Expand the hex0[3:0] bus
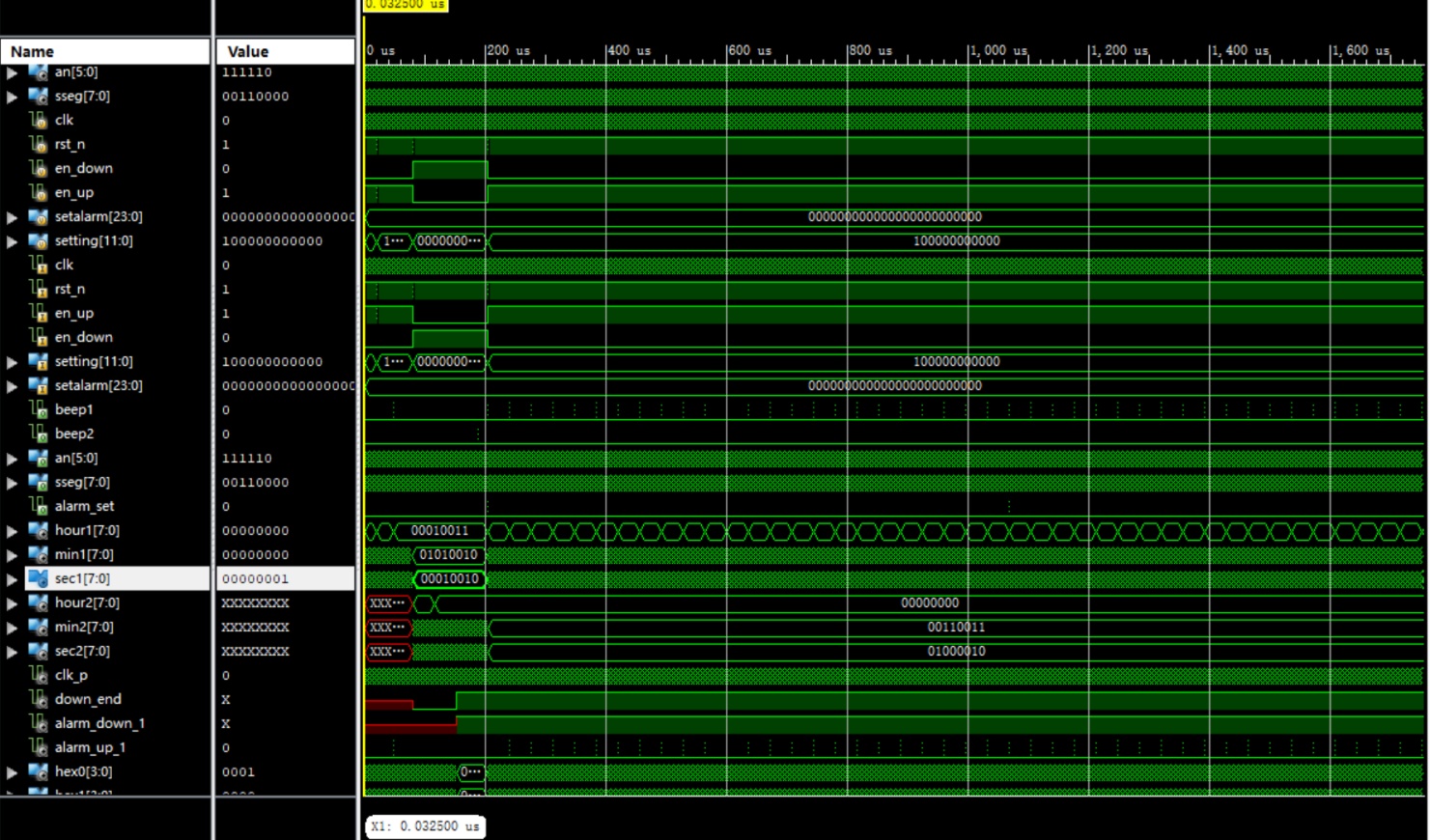1430x840 pixels. (x=12, y=772)
